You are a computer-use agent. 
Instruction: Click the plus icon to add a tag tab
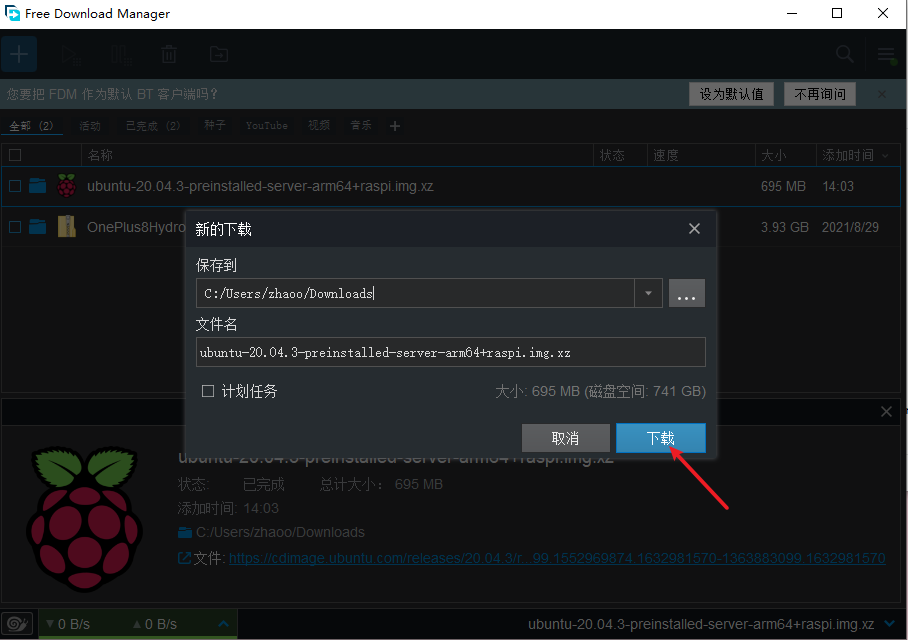tap(395, 126)
